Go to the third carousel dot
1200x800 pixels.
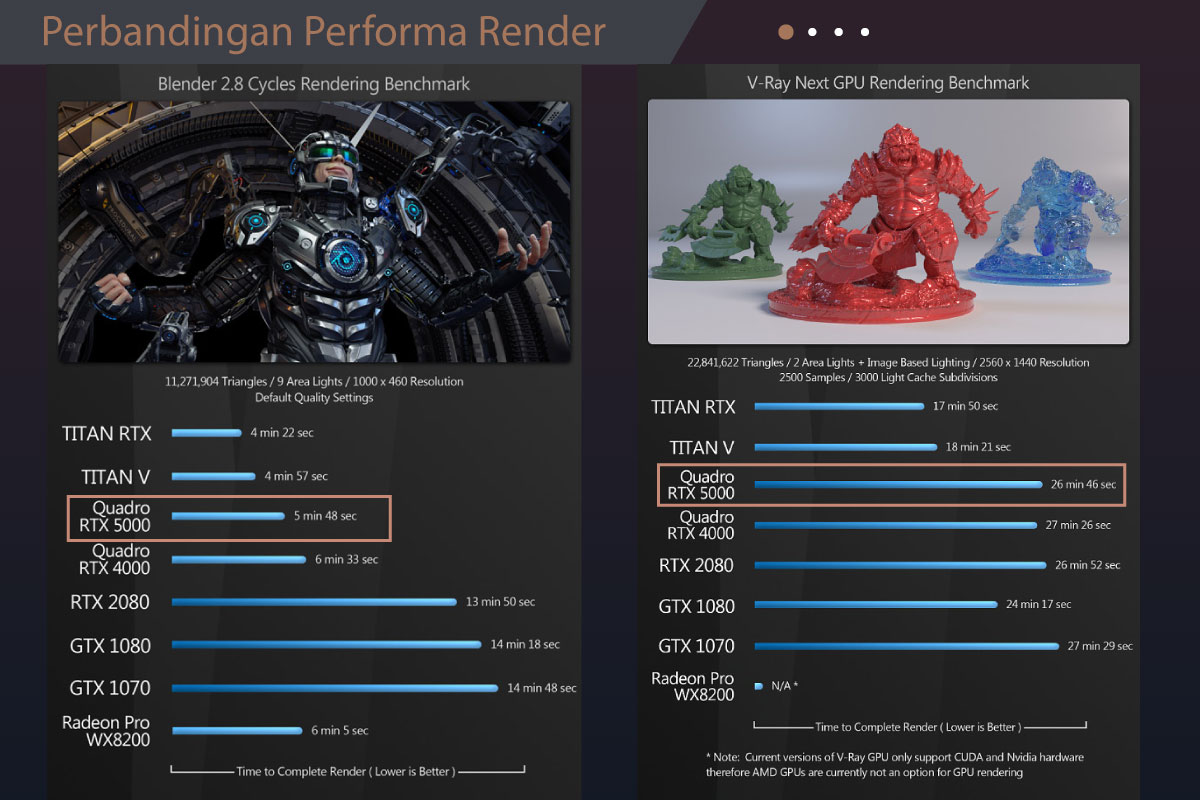pyautogui.click(x=838, y=32)
